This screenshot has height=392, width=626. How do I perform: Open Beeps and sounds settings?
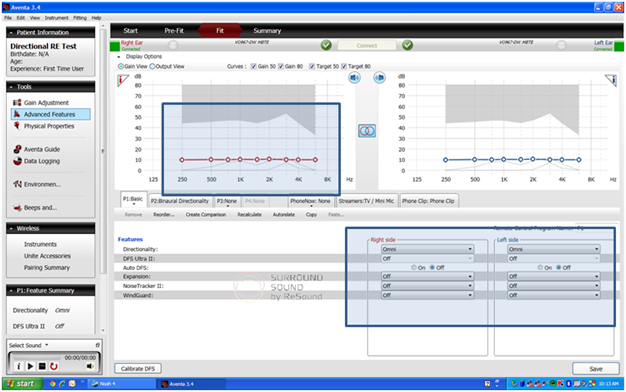coord(40,208)
